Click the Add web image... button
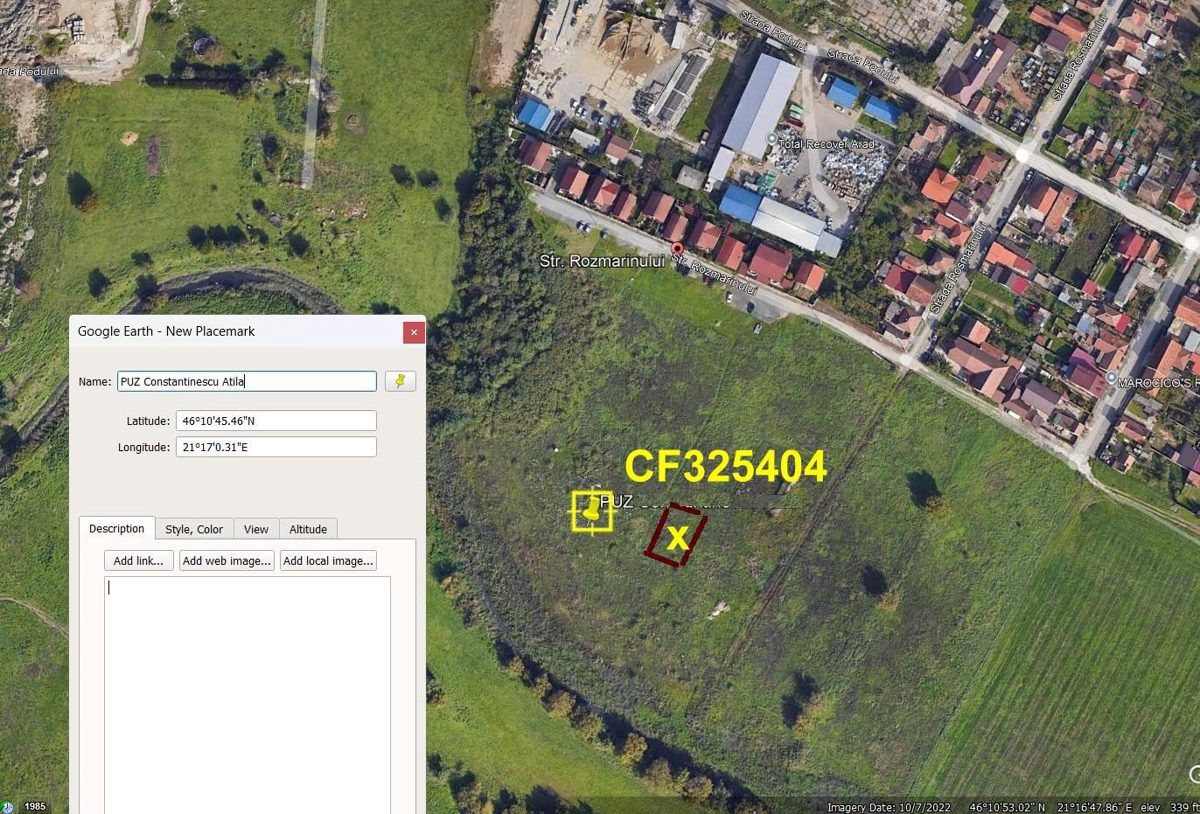 pos(227,561)
